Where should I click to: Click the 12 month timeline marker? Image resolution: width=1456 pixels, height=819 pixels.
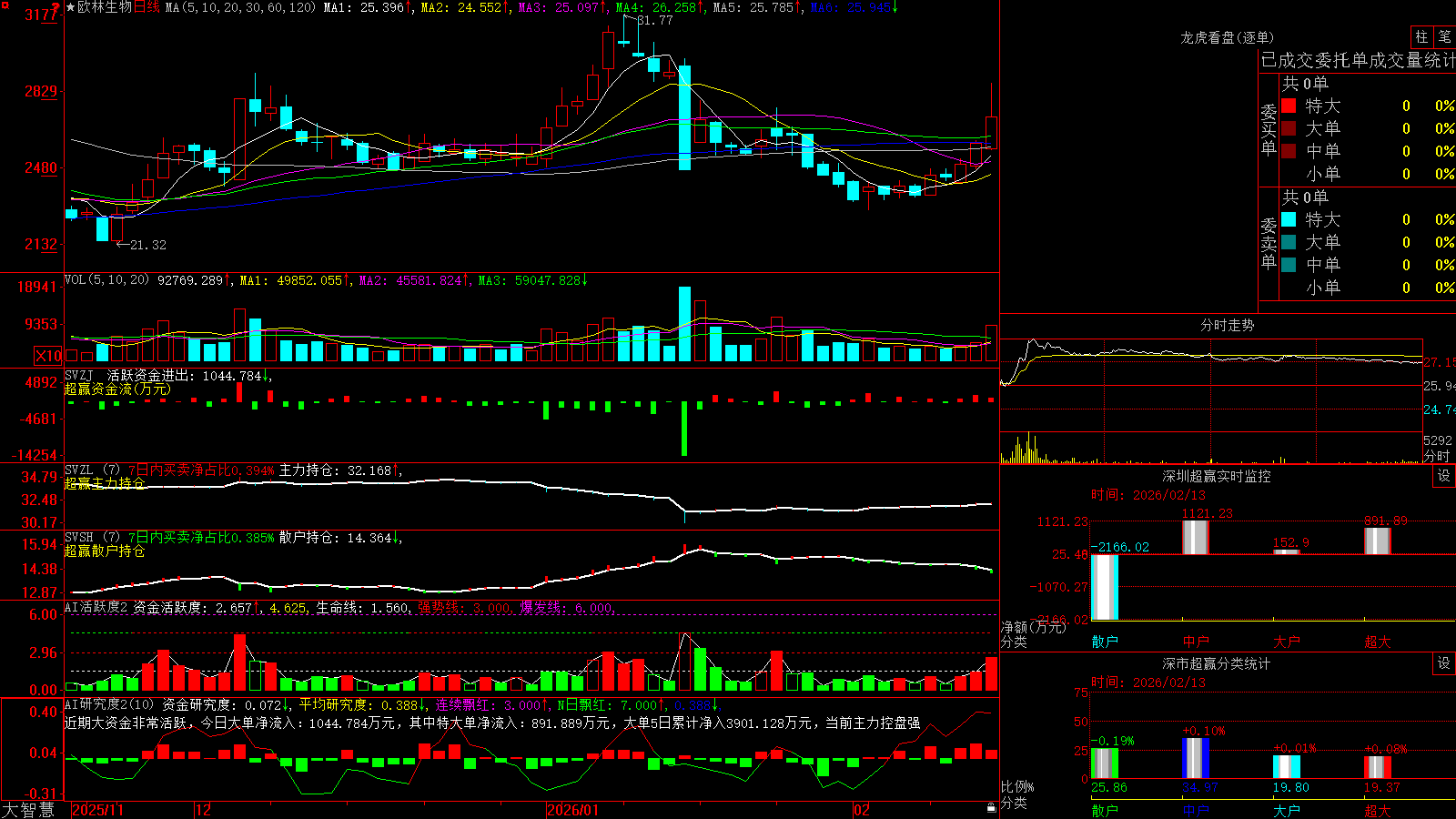(204, 810)
